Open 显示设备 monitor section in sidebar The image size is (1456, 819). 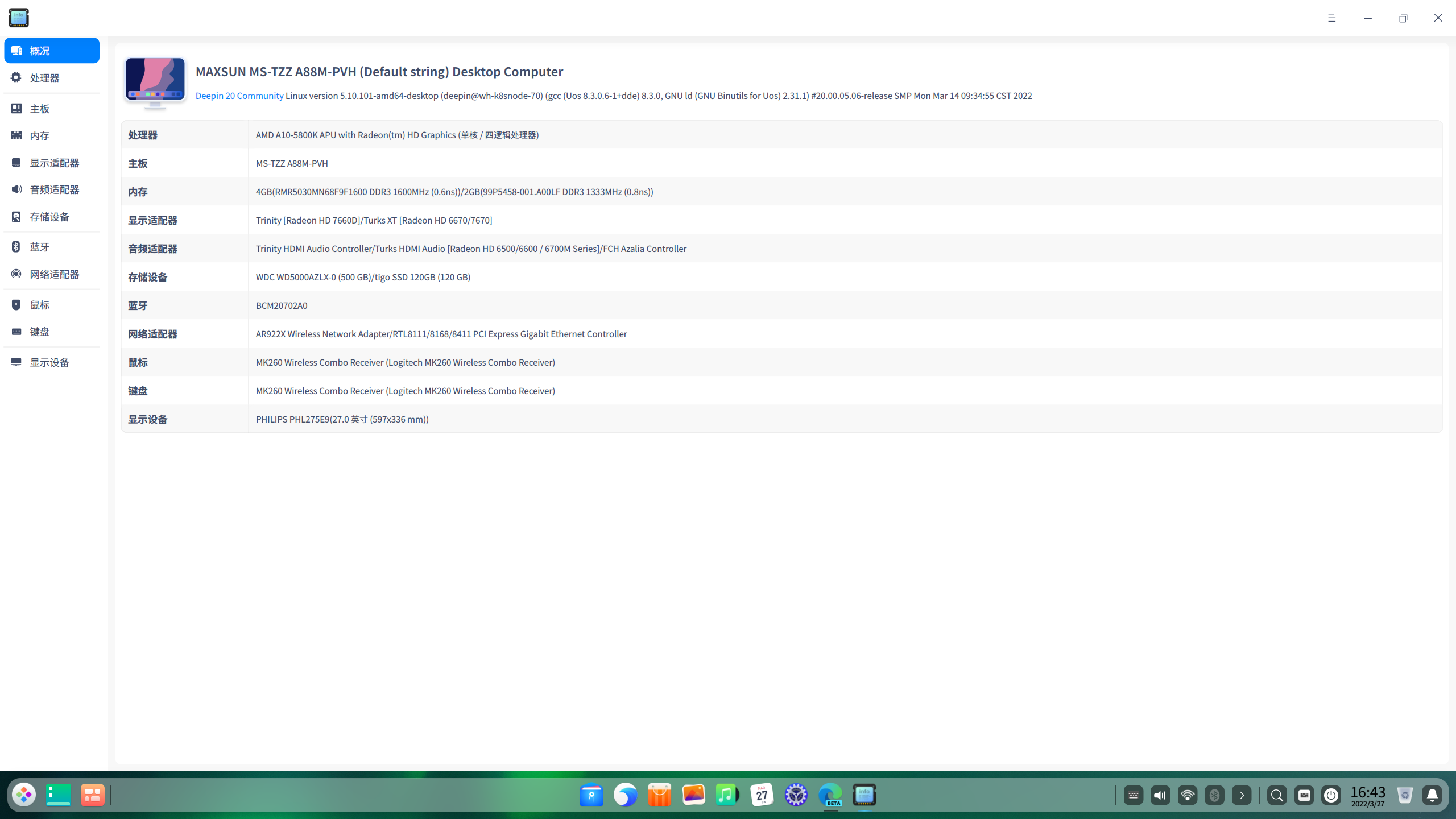point(49,362)
